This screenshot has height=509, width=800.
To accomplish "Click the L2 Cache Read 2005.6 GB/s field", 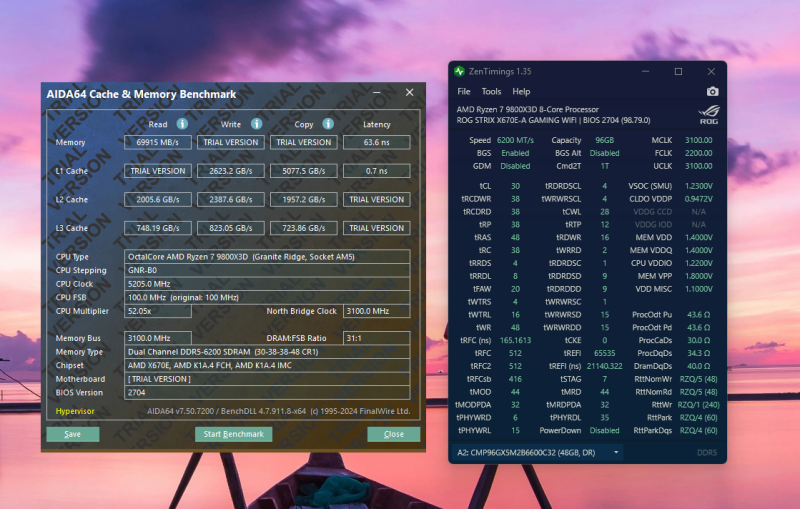I will point(158,199).
